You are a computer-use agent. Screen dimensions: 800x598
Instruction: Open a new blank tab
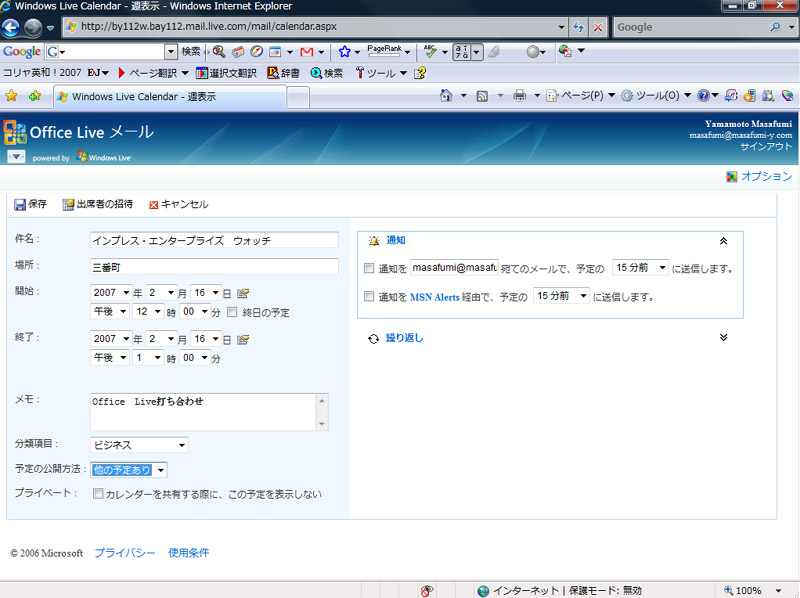click(298, 97)
